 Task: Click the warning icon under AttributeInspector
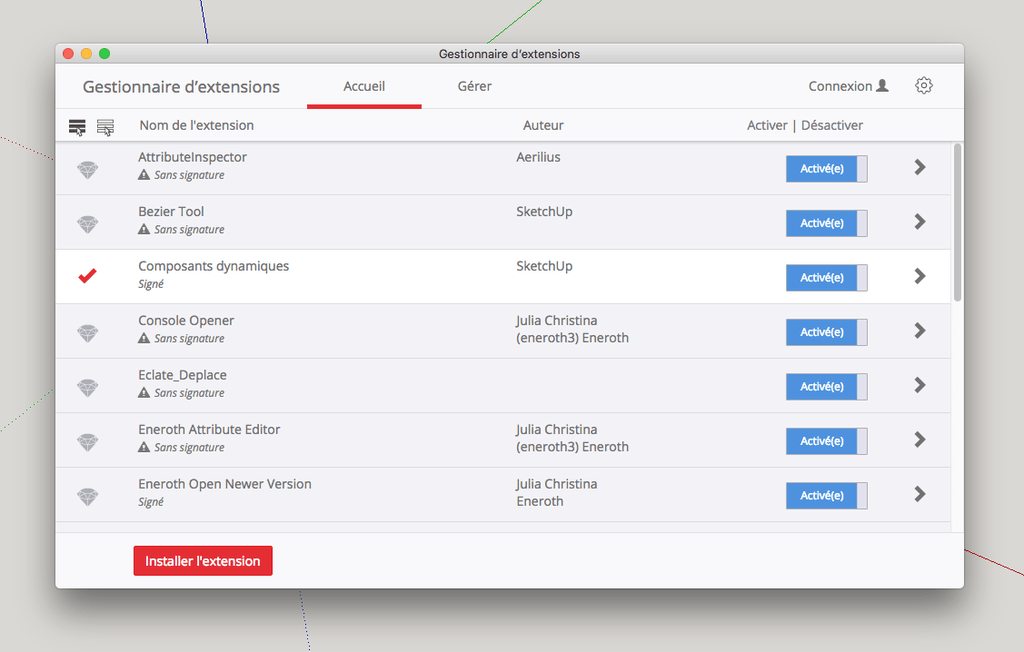(144, 174)
